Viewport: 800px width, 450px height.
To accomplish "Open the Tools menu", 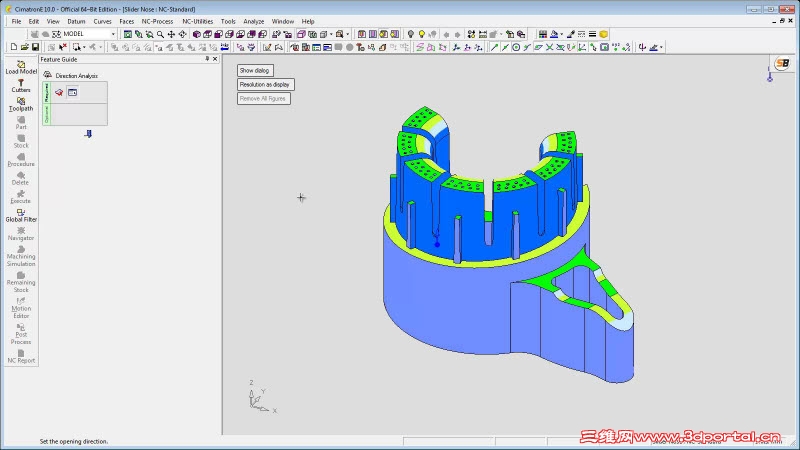I will pyautogui.click(x=228, y=21).
